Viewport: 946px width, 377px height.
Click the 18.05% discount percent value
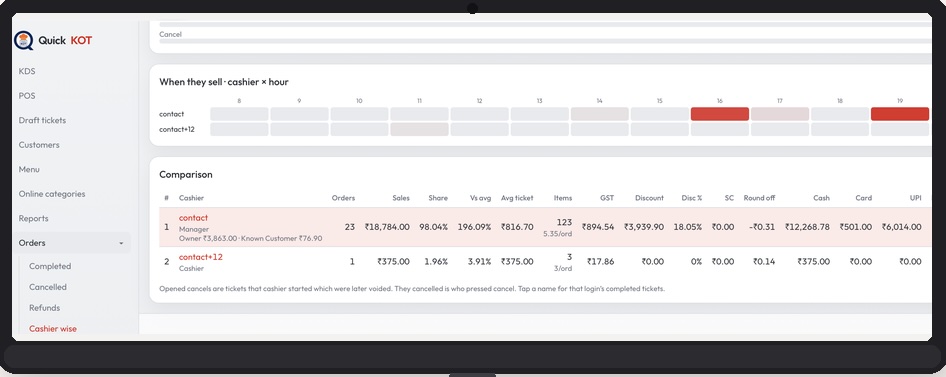(687, 227)
